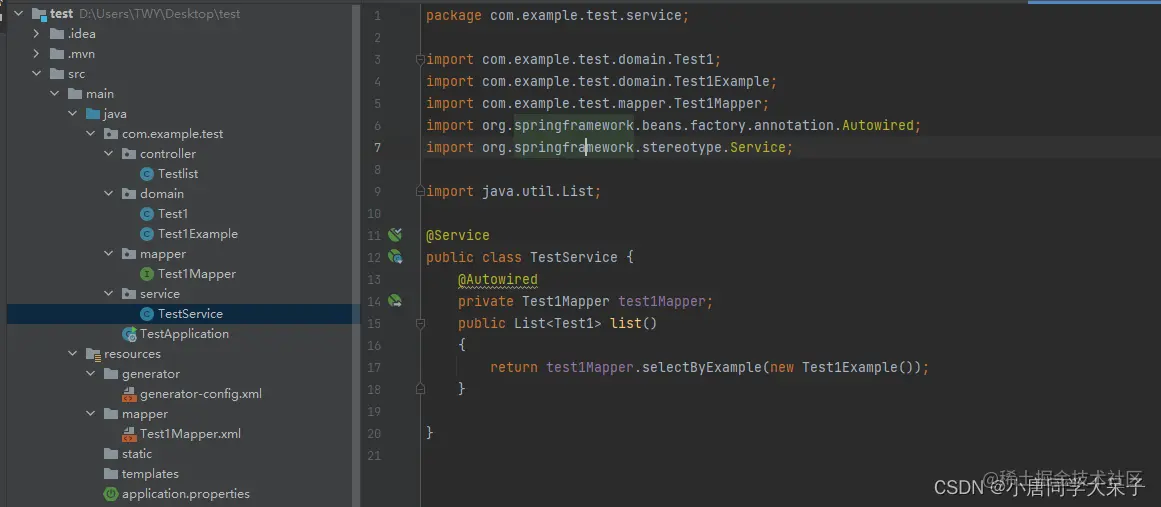The image size is (1161, 507).
Task: Collapse the test project root node
Action: click(19, 13)
